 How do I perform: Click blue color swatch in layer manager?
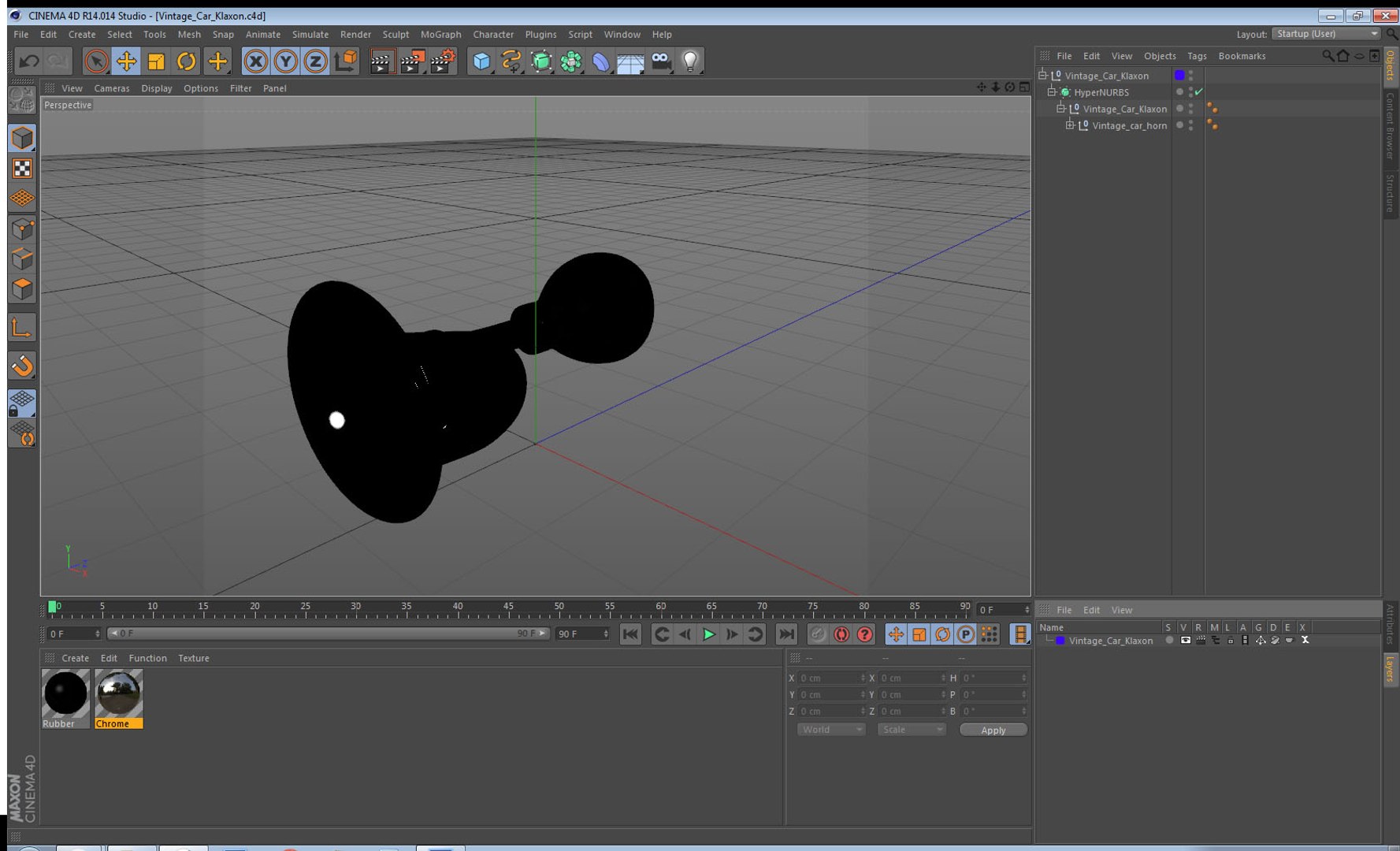click(1060, 641)
